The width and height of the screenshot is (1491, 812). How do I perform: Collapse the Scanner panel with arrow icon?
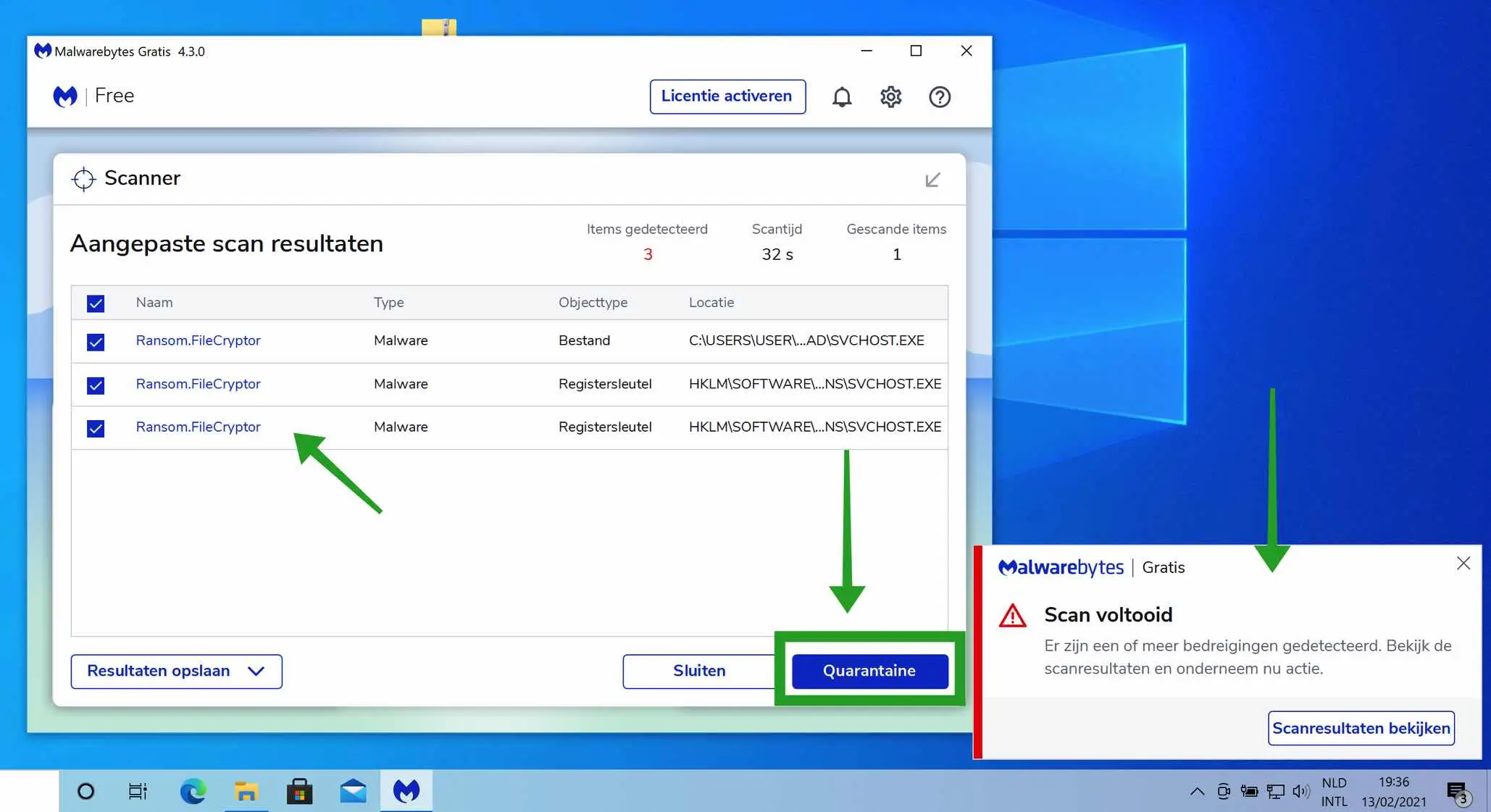[x=932, y=179]
